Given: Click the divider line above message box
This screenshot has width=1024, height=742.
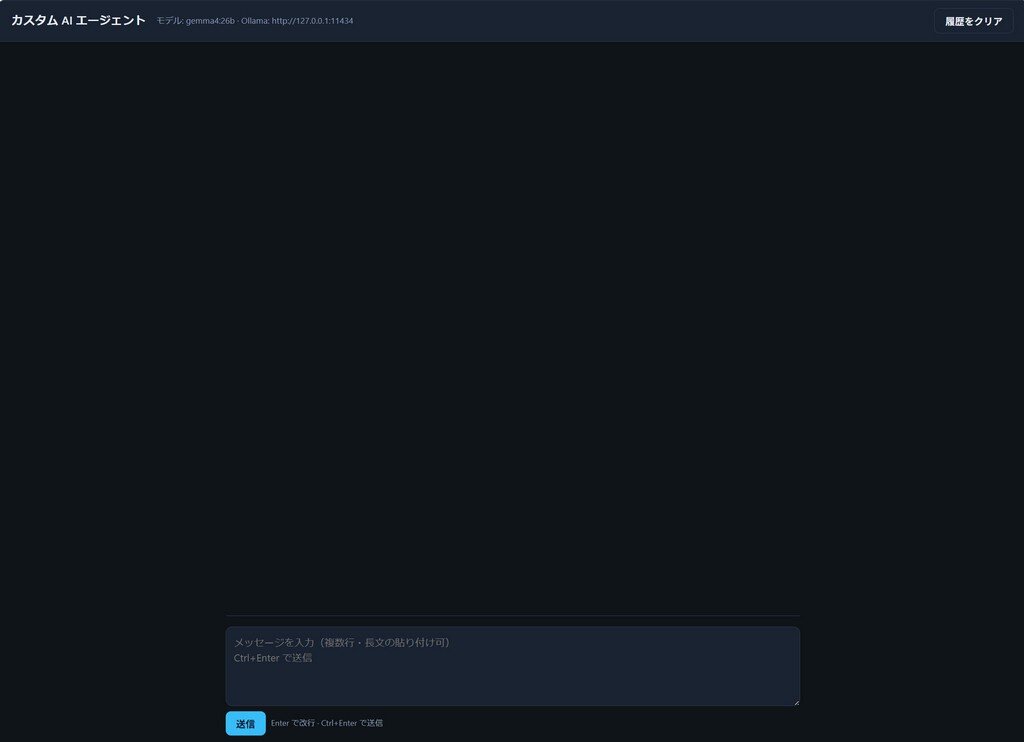Looking at the screenshot, I should 512,615.
